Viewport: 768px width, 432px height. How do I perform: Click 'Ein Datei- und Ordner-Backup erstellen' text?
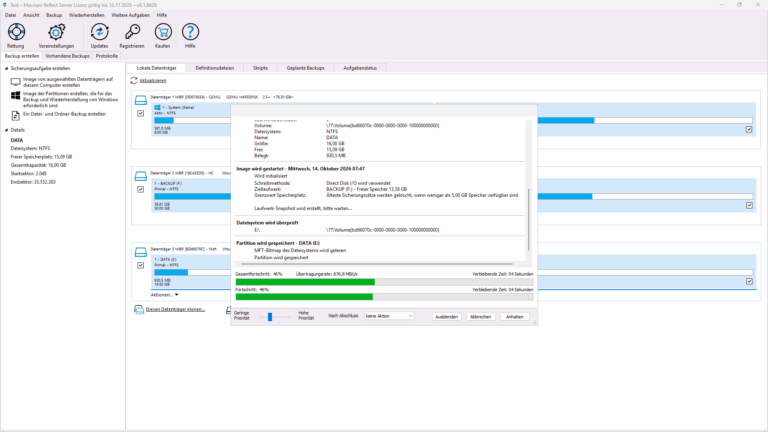(64, 114)
